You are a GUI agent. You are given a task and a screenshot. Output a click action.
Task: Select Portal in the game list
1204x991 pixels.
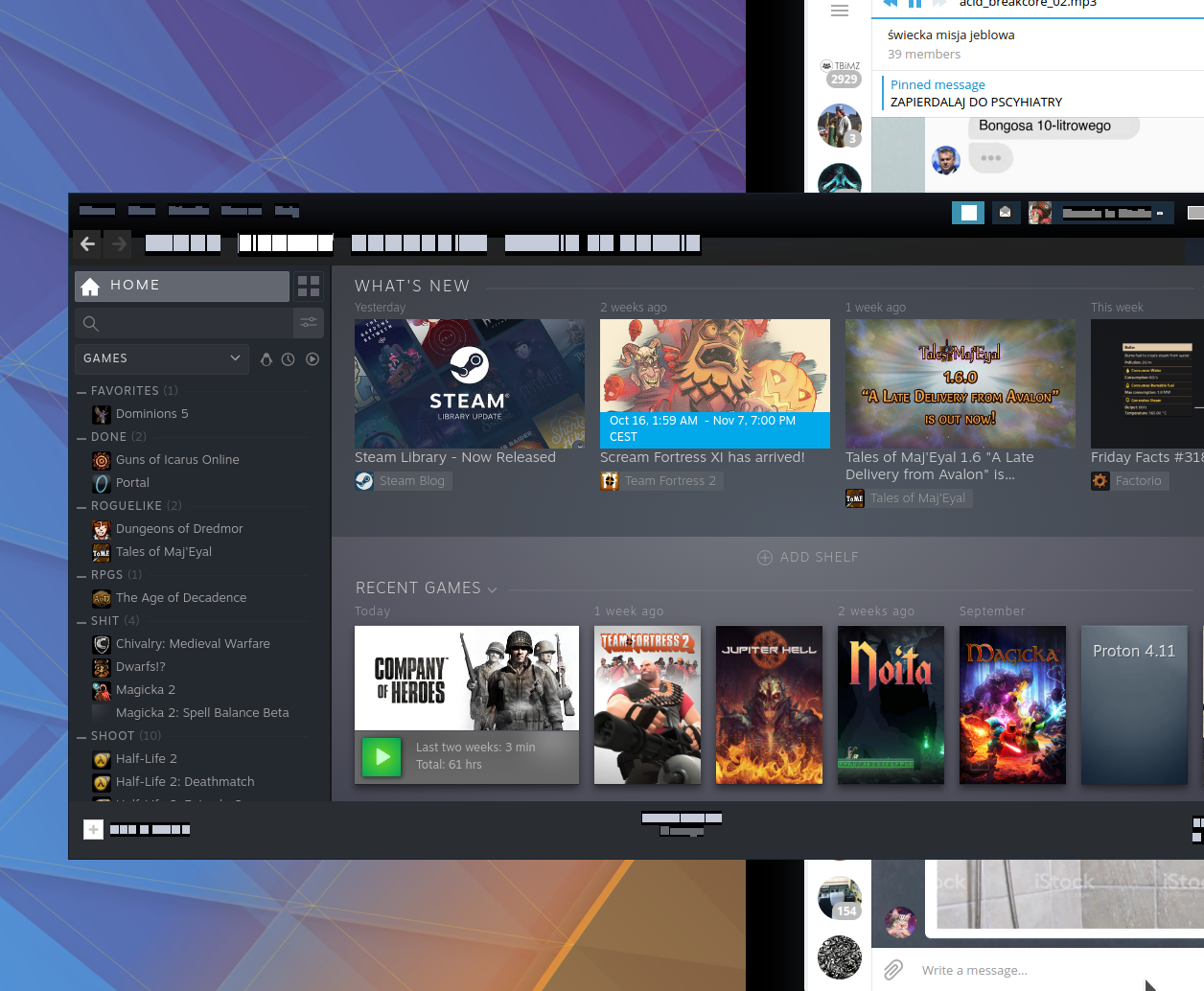click(x=132, y=483)
